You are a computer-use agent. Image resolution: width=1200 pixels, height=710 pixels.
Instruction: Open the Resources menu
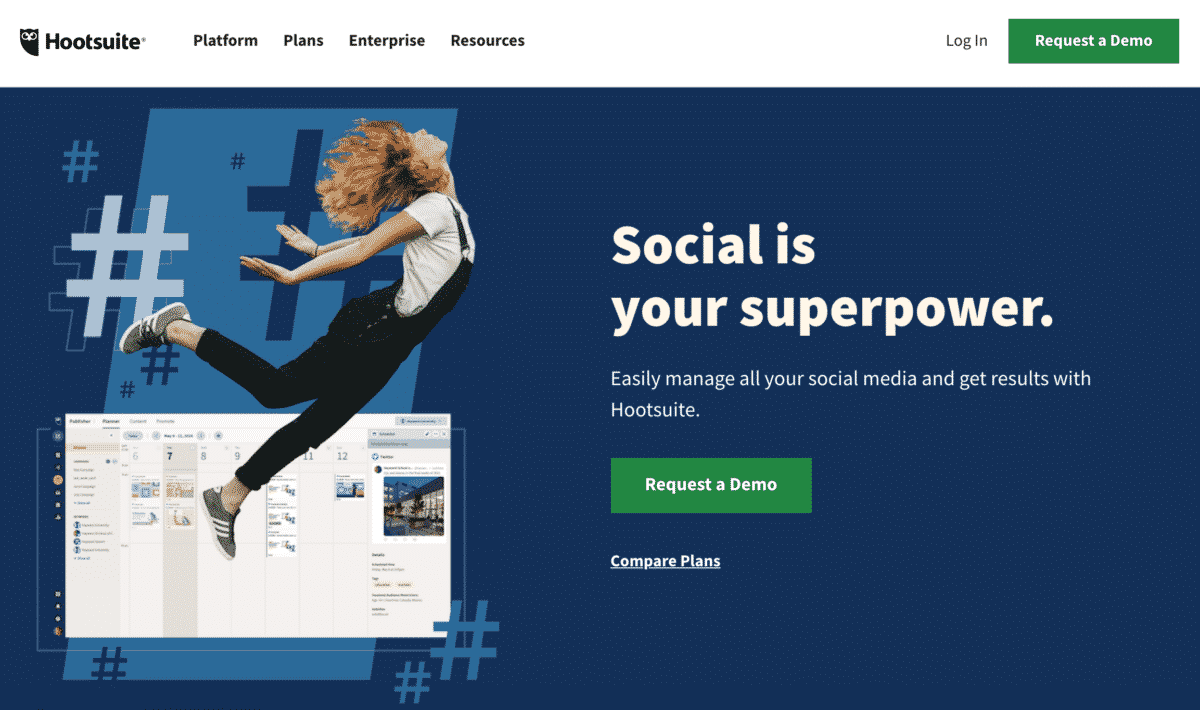(487, 41)
